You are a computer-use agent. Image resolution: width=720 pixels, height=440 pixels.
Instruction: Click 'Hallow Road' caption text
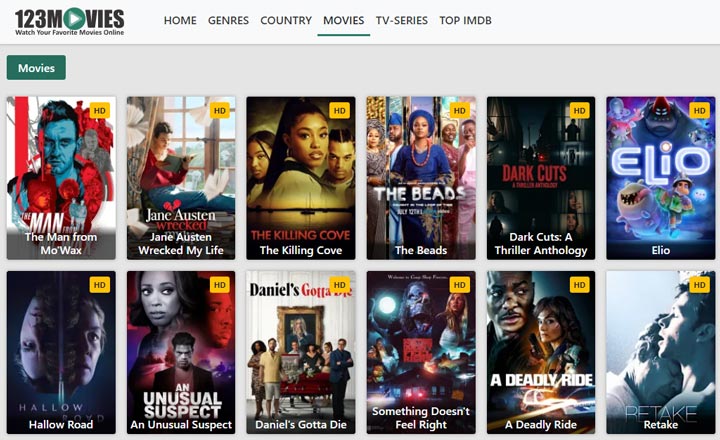pyautogui.click(x=61, y=425)
